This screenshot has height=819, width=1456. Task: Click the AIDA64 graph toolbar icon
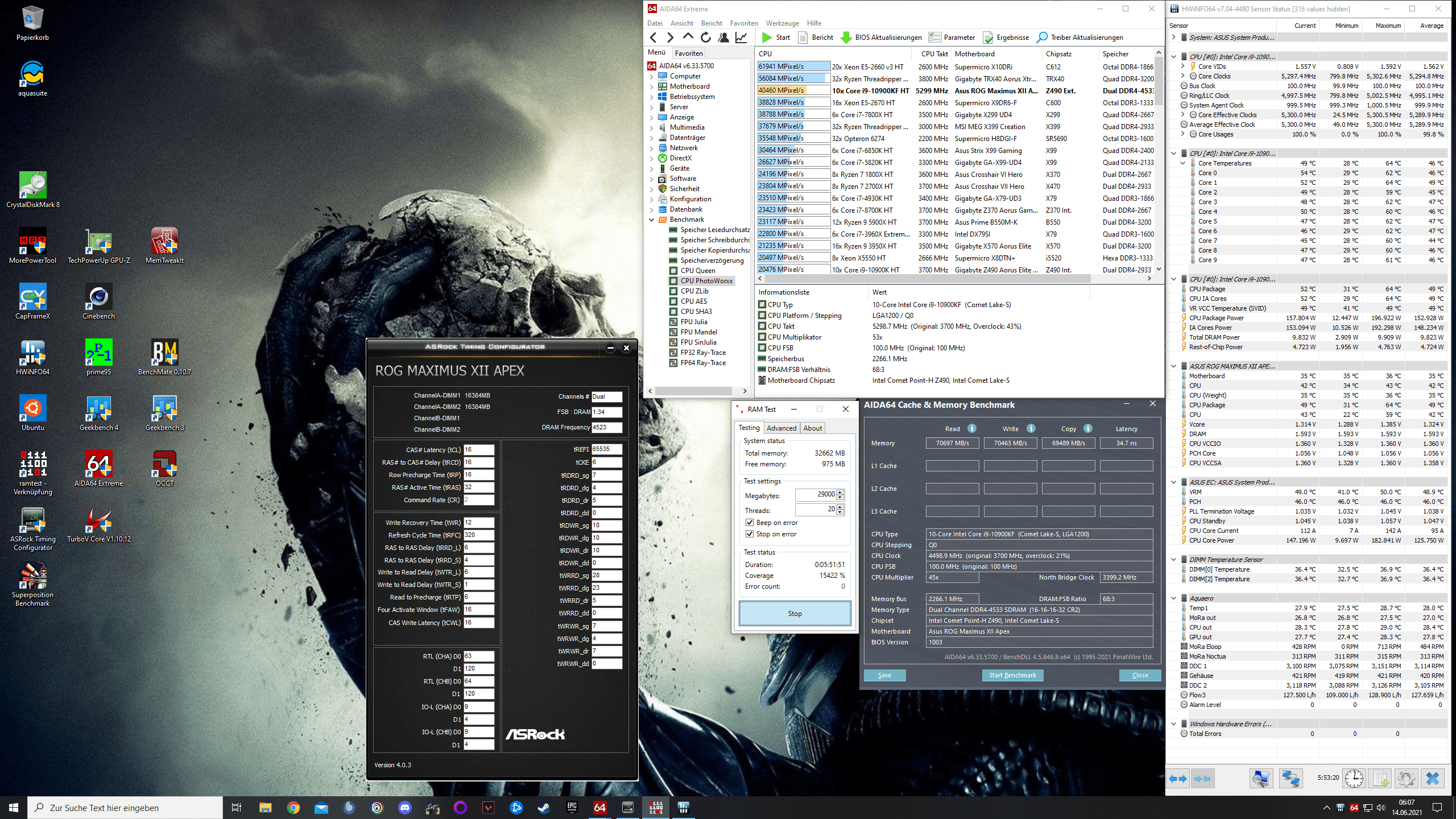click(741, 38)
